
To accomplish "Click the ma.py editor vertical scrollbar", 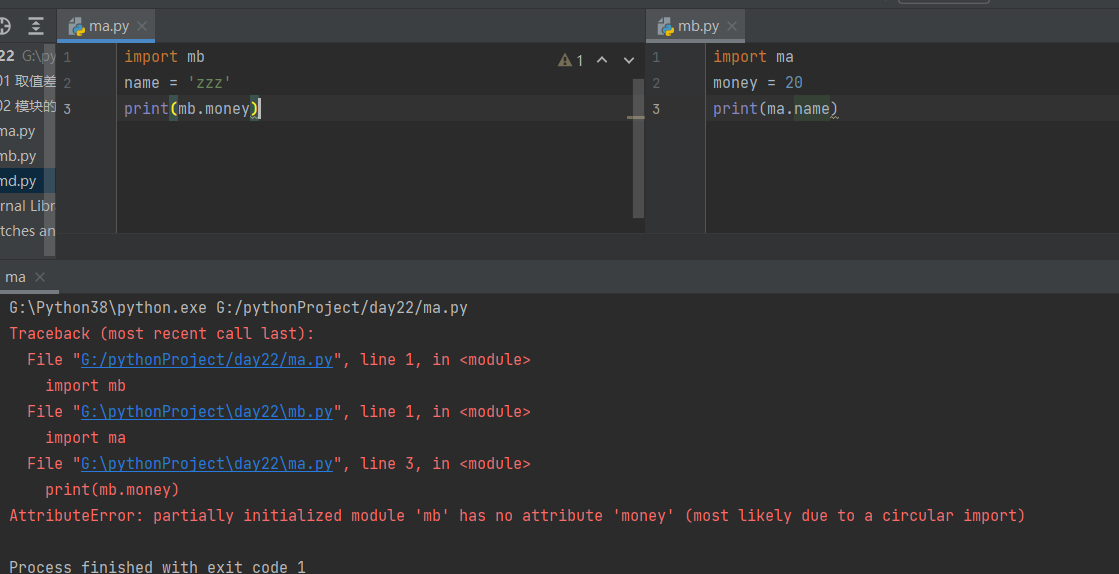I will coord(638,148).
